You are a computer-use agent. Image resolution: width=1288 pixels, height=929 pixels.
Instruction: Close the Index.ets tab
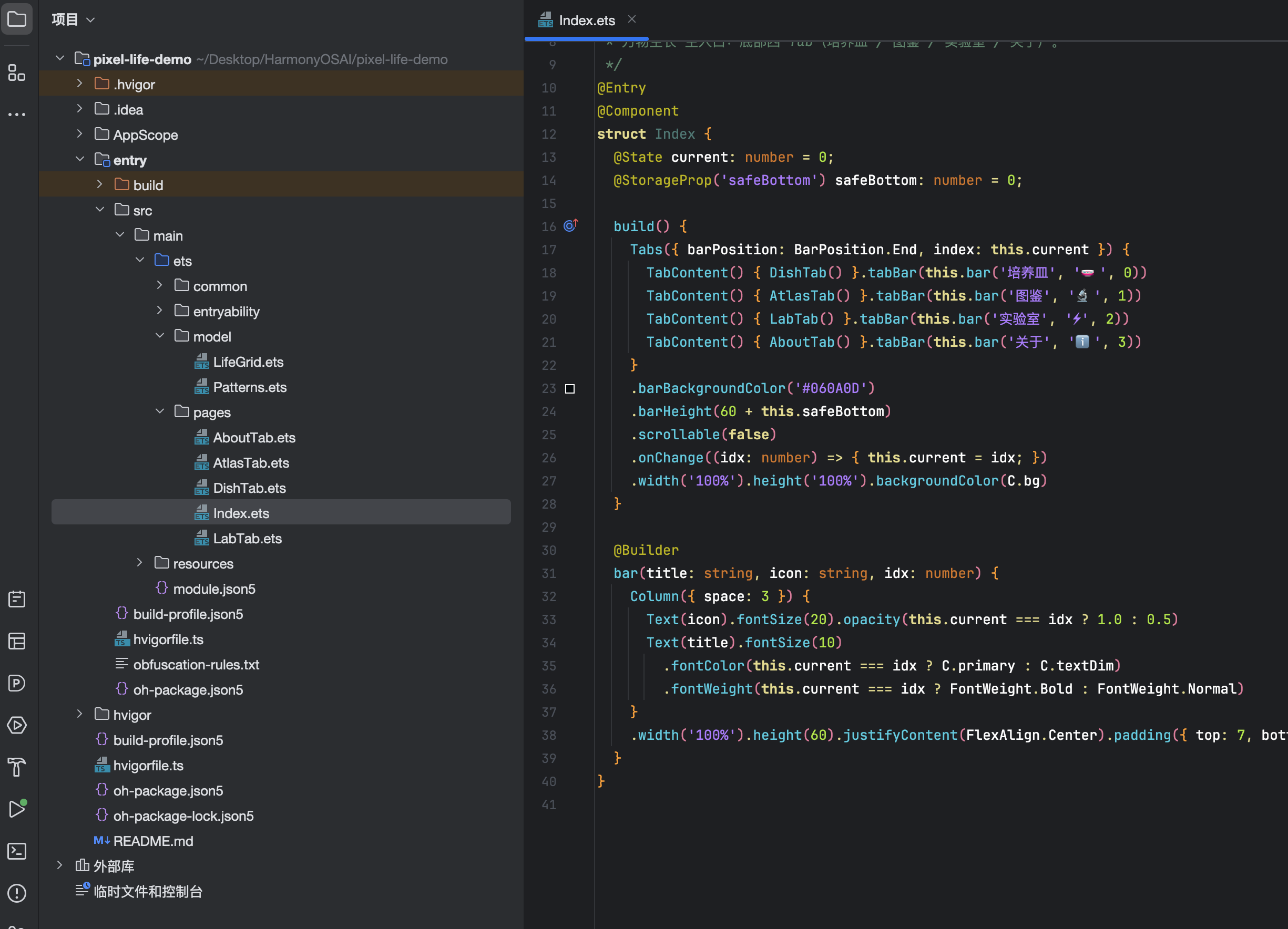pos(631,19)
